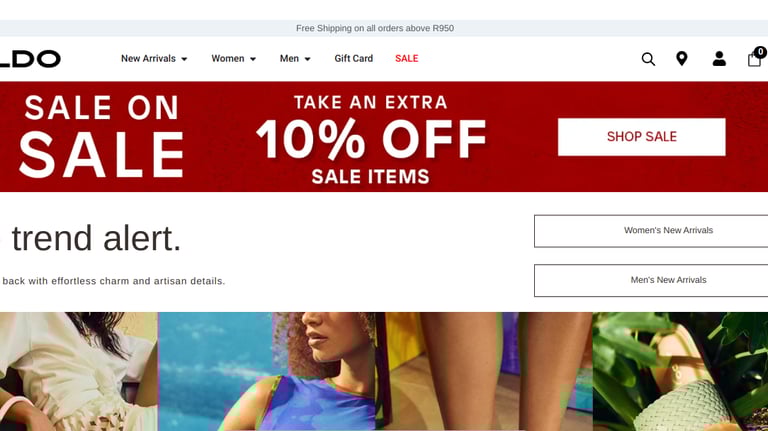This screenshot has width=768, height=431.
Task: Expand the Men dropdown arrow
Action: (x=308, y=59)
